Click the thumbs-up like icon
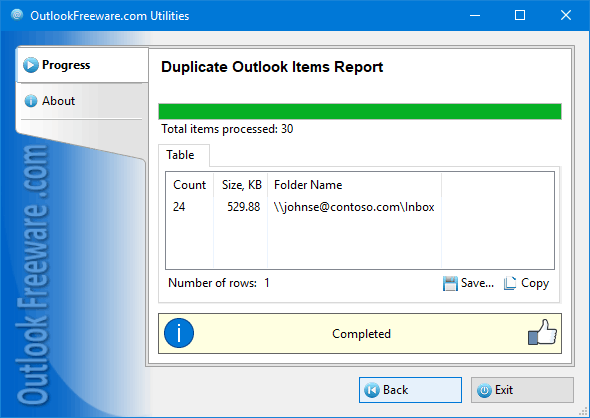Viewport: 590px width, 418px height. coord(542,332)
